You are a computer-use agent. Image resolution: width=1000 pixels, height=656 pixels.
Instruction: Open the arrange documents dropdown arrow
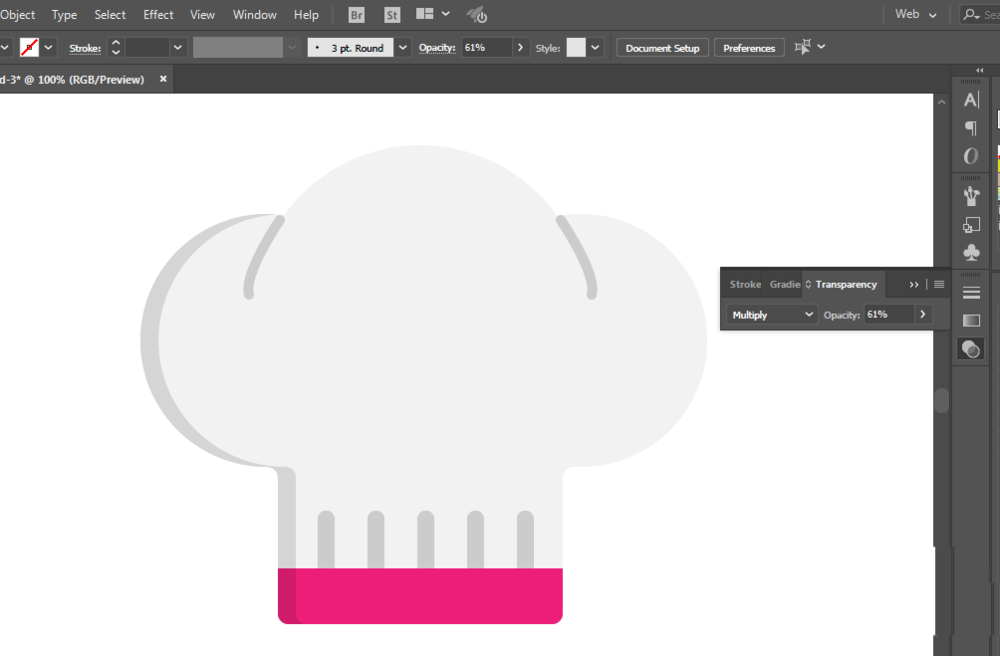coord(446,14)
